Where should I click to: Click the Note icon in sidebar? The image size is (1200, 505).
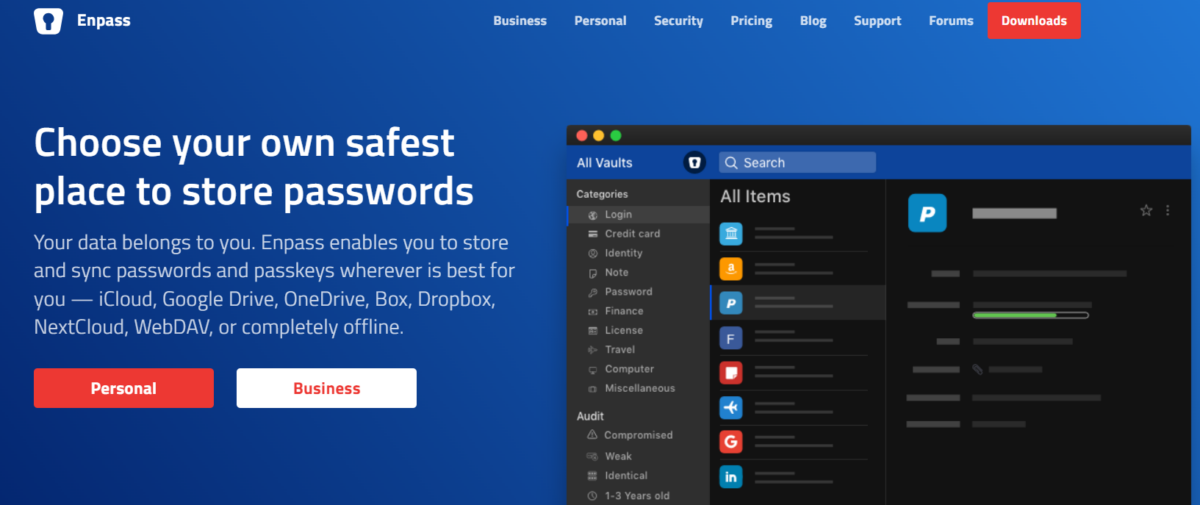(593, 273)
